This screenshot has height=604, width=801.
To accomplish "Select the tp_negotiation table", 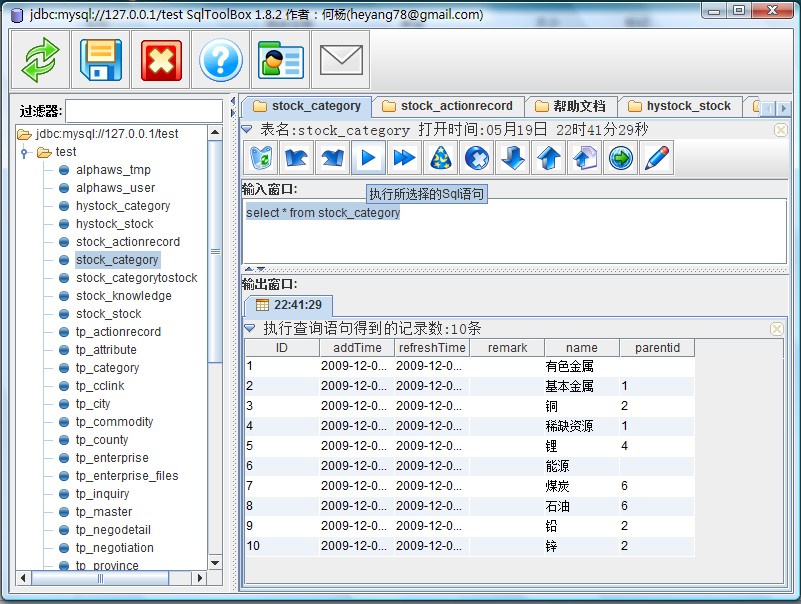I will [115, 548].
